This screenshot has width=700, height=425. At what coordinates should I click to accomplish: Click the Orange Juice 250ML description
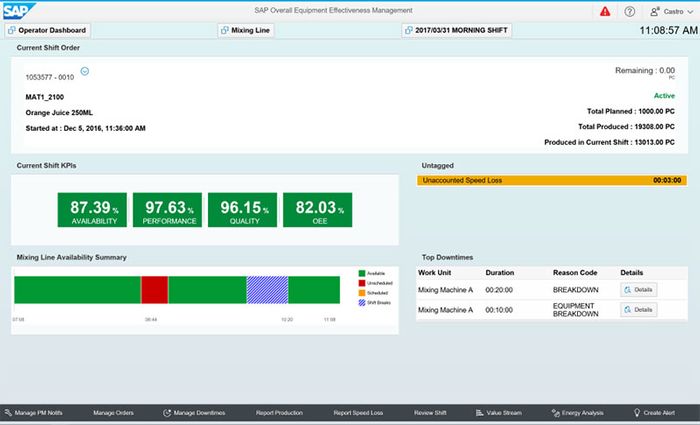[59, 112]
